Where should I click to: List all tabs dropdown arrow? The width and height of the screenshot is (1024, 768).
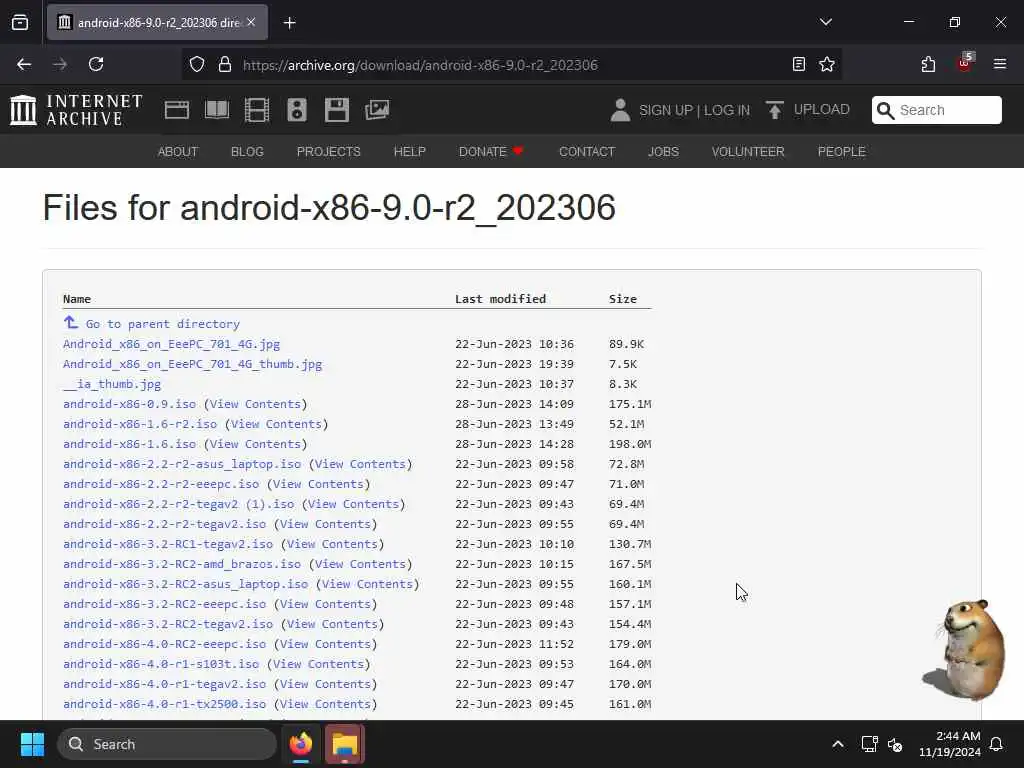825,22
